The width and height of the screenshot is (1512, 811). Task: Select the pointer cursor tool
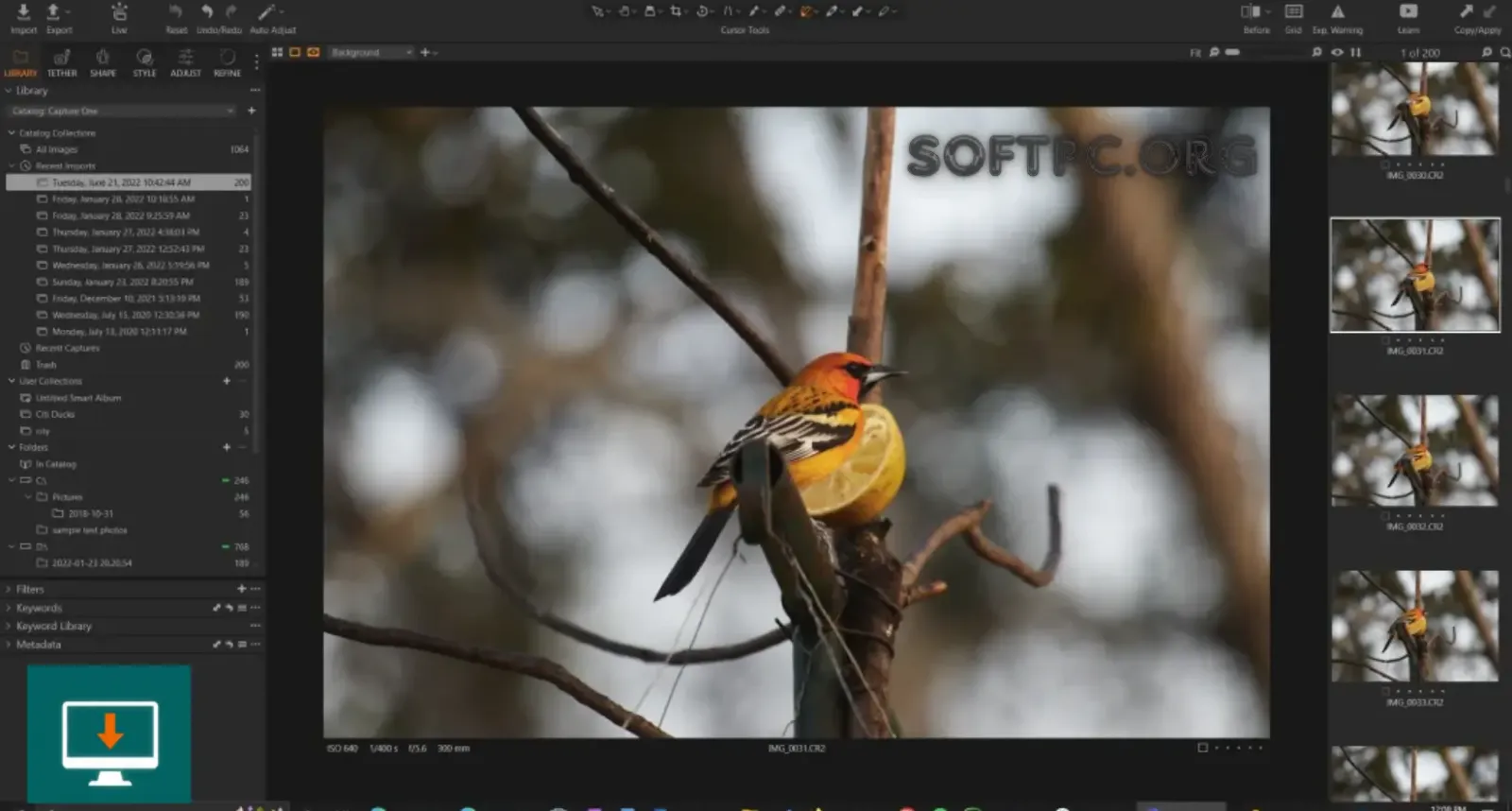[x=597, y=11]
